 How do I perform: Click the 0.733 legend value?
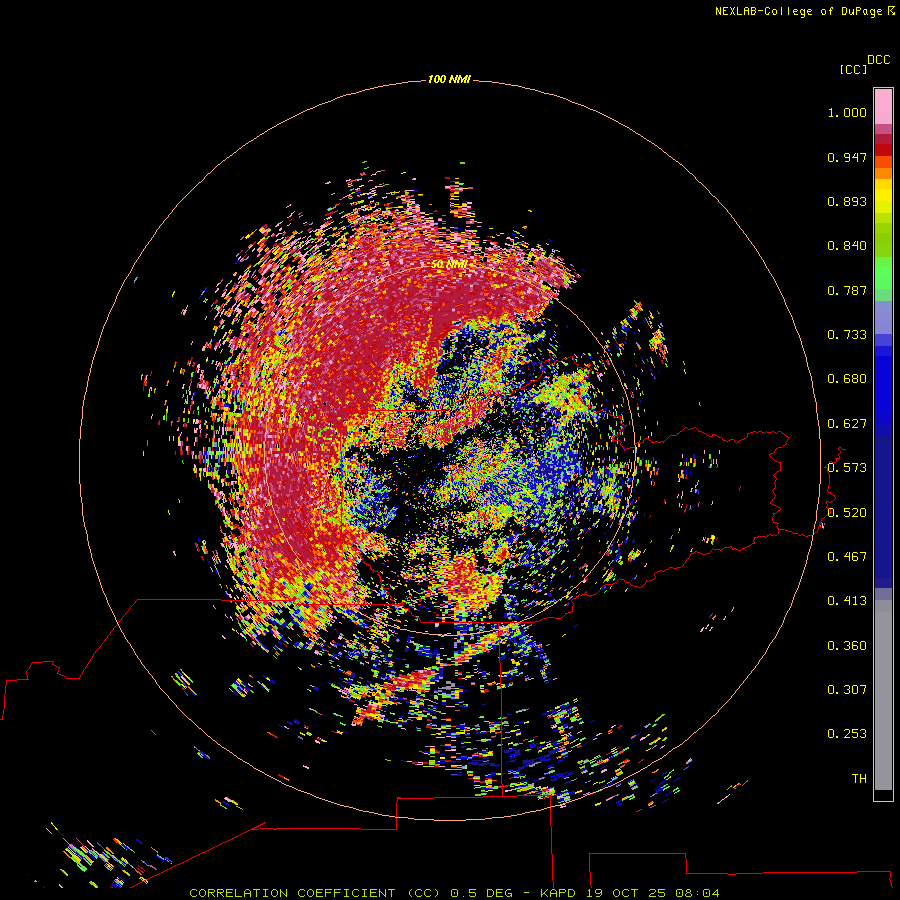click(x=847, y=335)
